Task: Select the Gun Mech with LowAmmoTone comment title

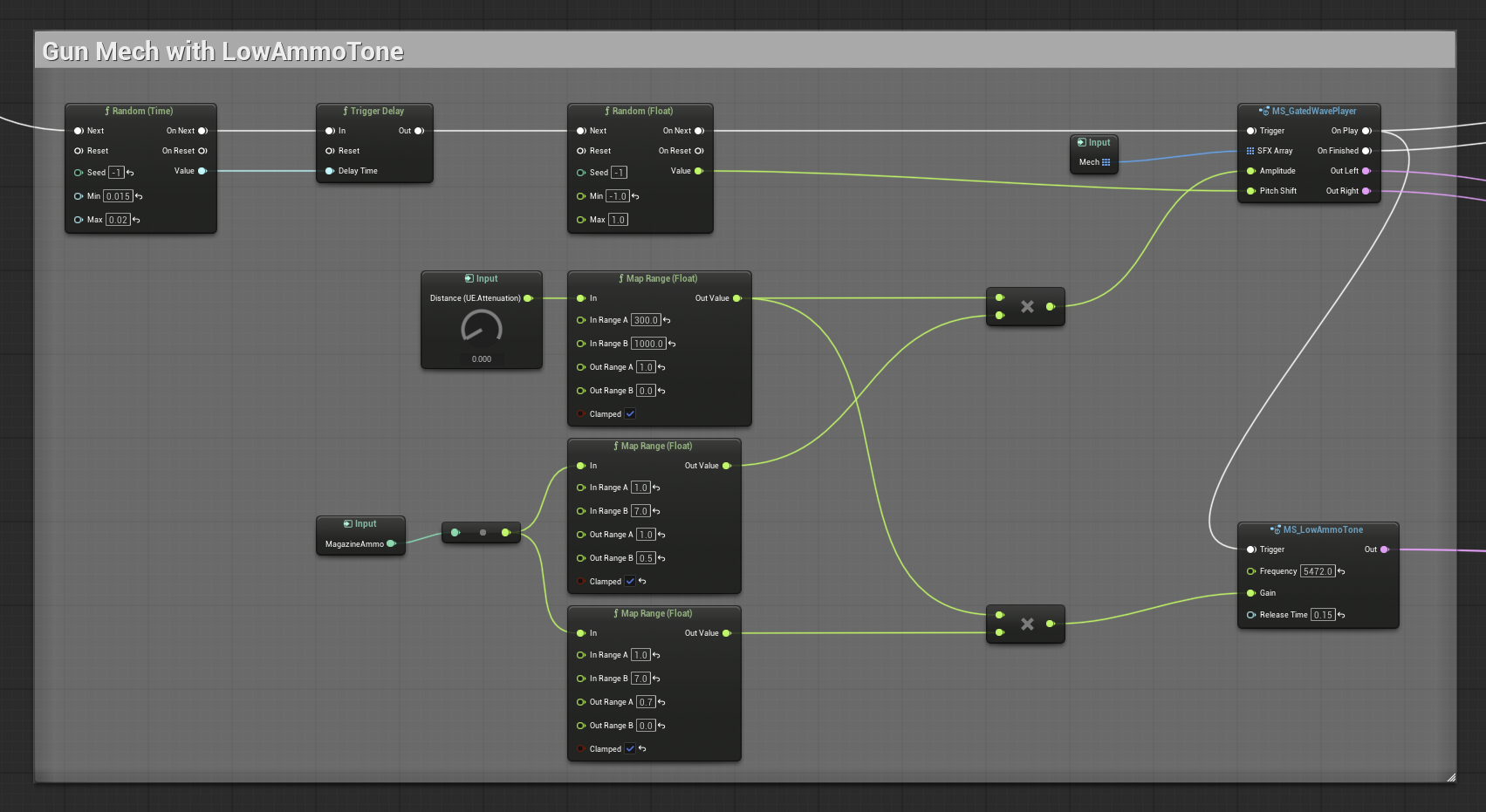Action: 223,51
